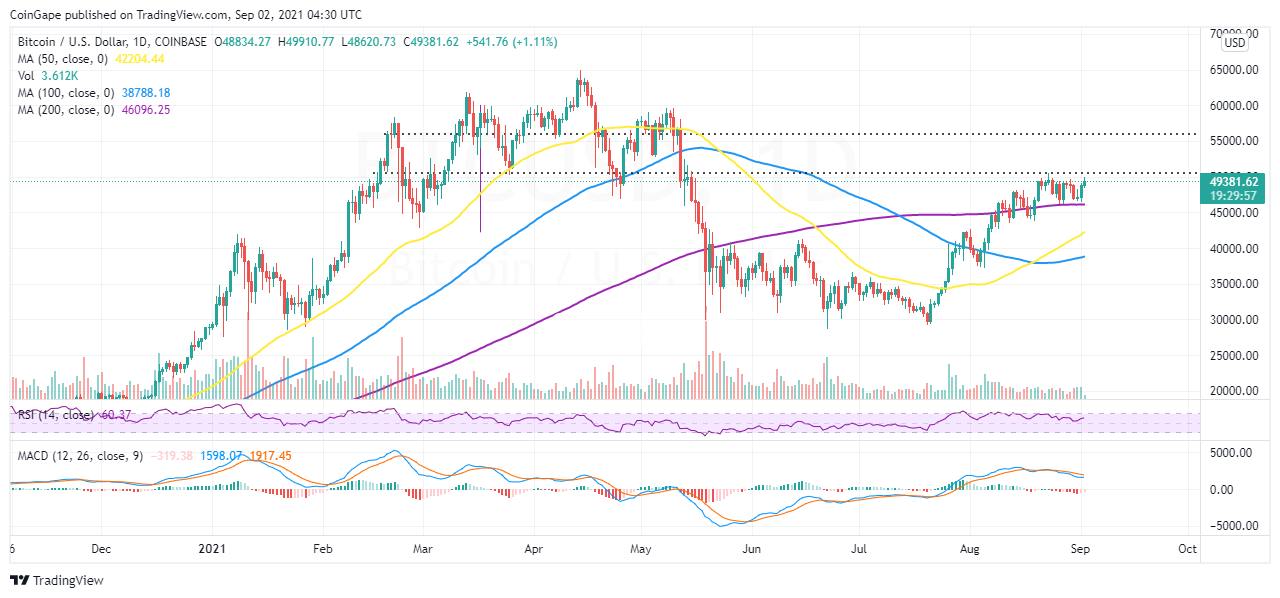Select the MA (50, close, 0) indicator legend
The image size is (1280, 598).
[x=64, y=59]
